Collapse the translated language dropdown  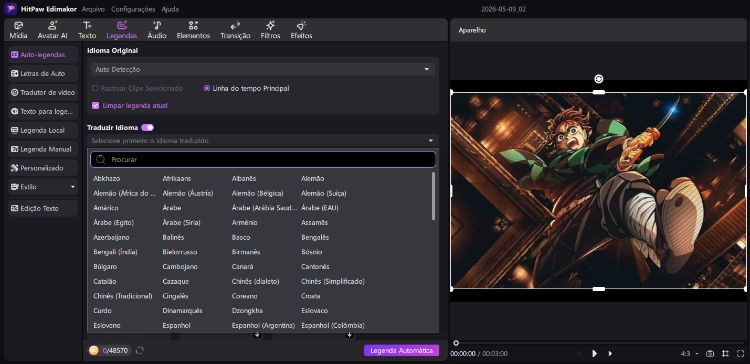click(430, 141)
